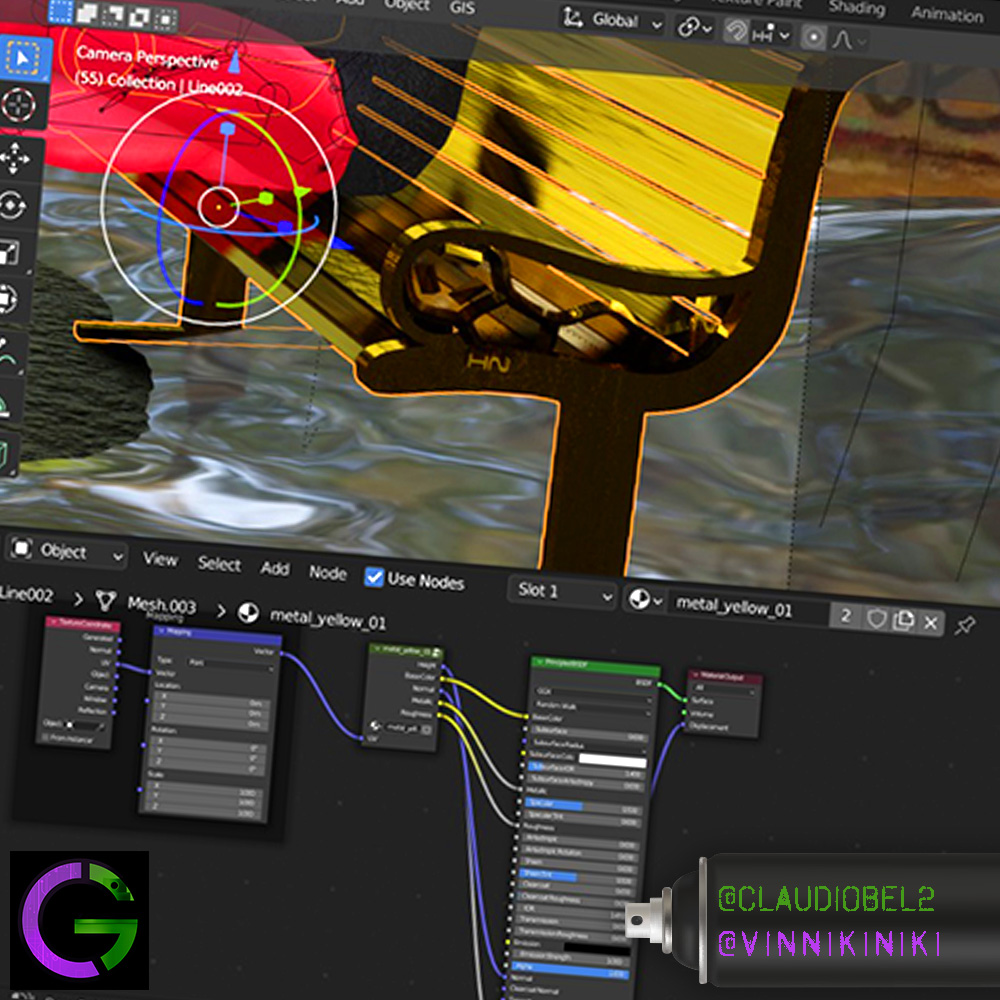1000x1000 pixels.
Task: Create a new material copy
Action: (904, 620)
